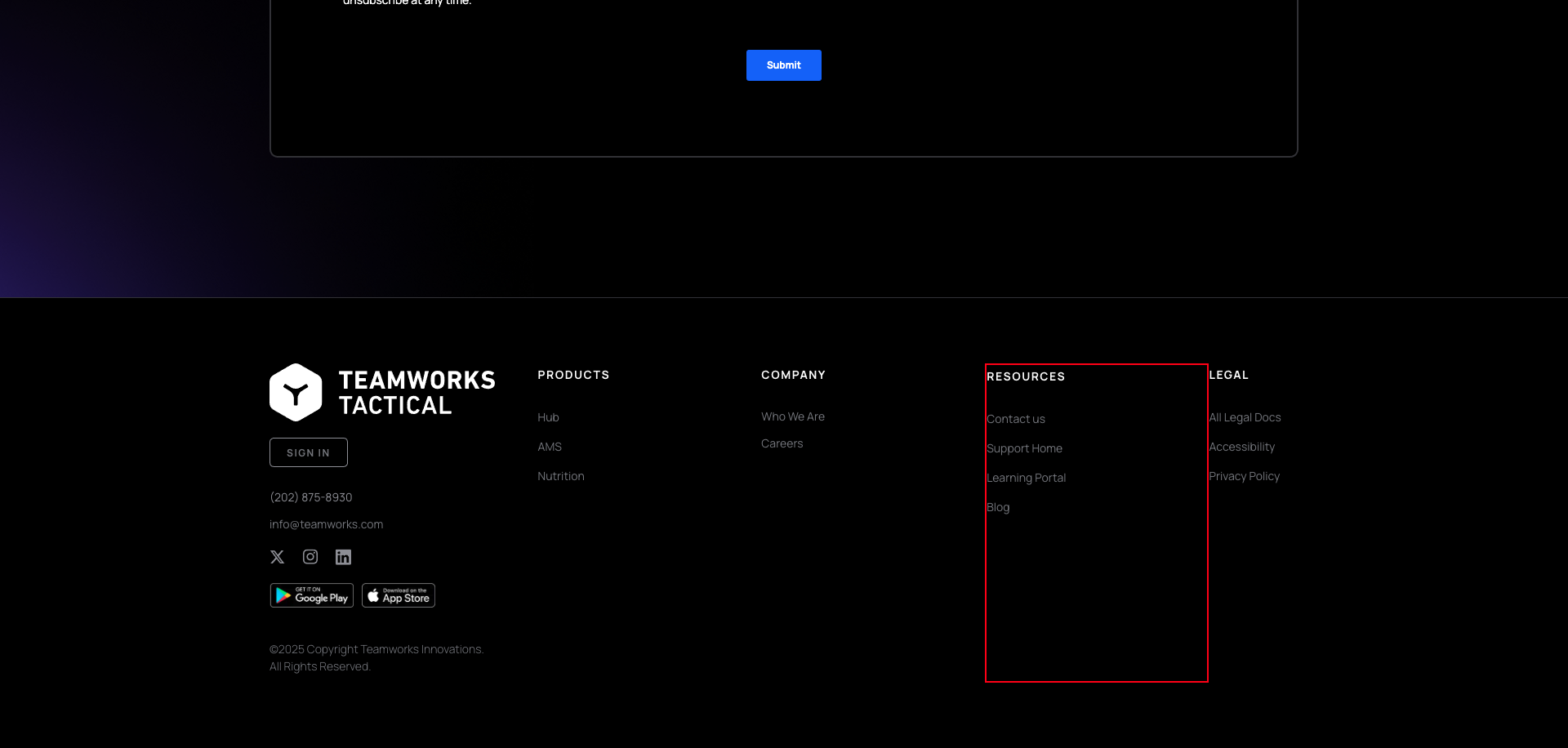Download the app from the App Store
This screenshot has height=748, width=1568.
point(398,594)
